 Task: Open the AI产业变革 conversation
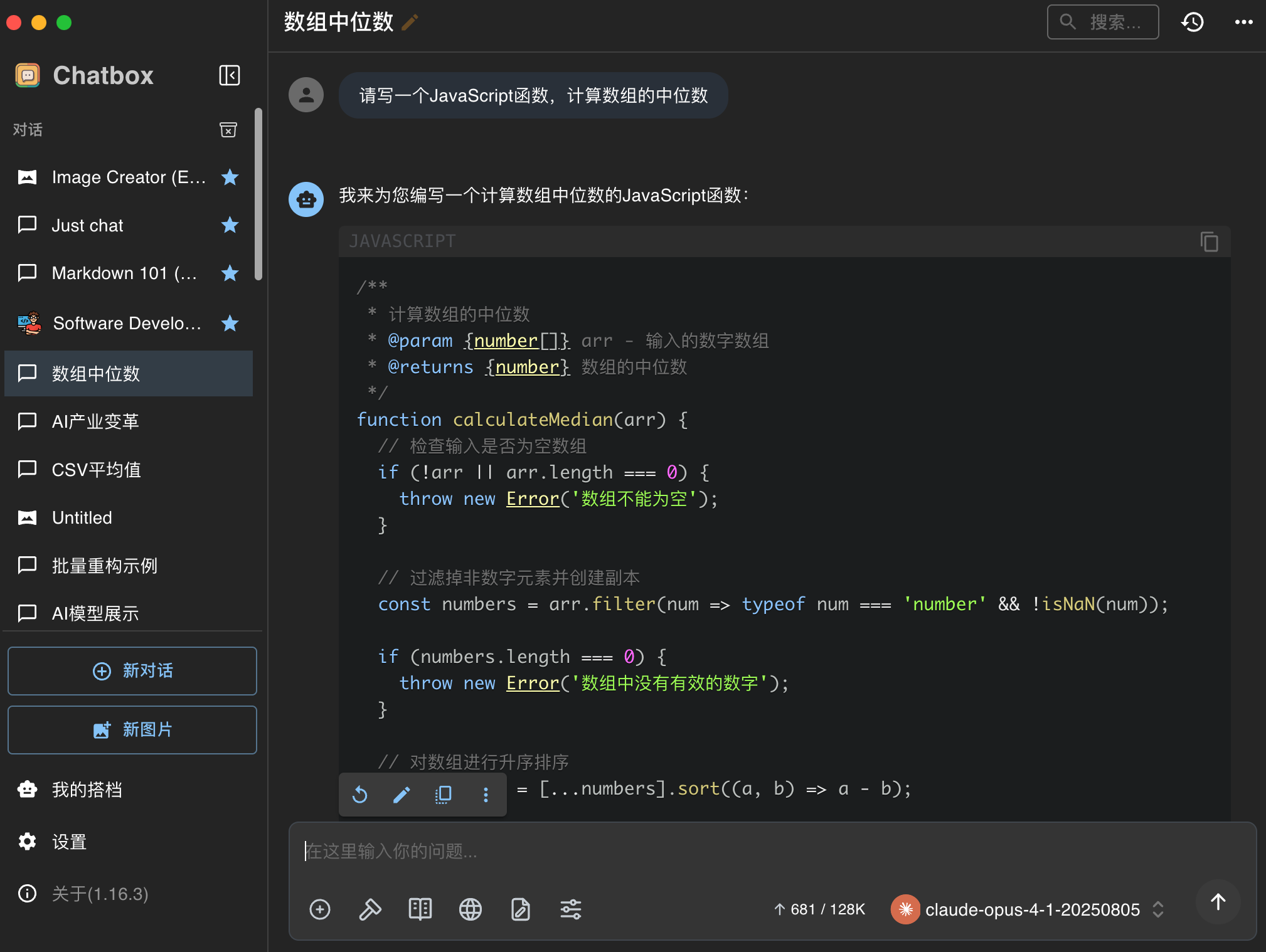coord(129,421)
